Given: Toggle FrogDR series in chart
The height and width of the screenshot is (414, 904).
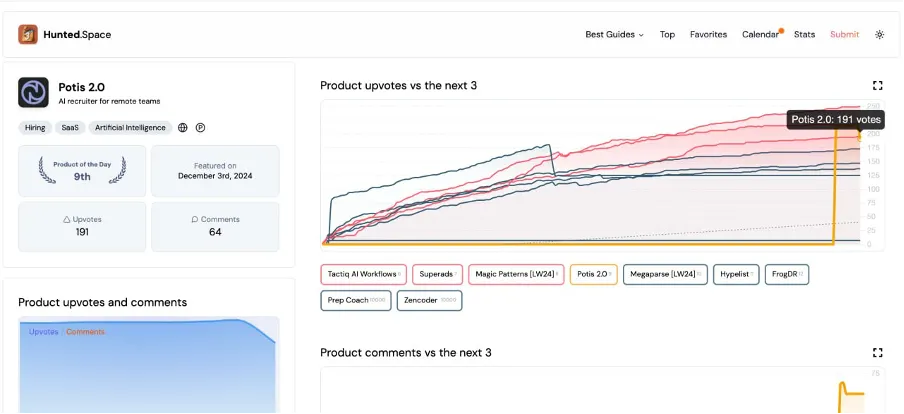Looking at the screenshot, I should click(x=787, y=274).
